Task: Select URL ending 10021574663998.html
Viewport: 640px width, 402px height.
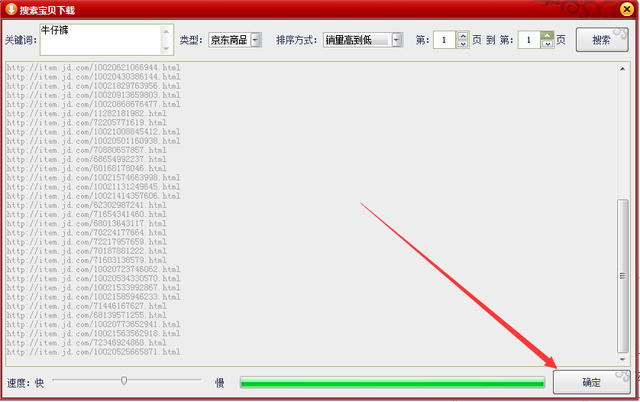Action: coord(93,178)
